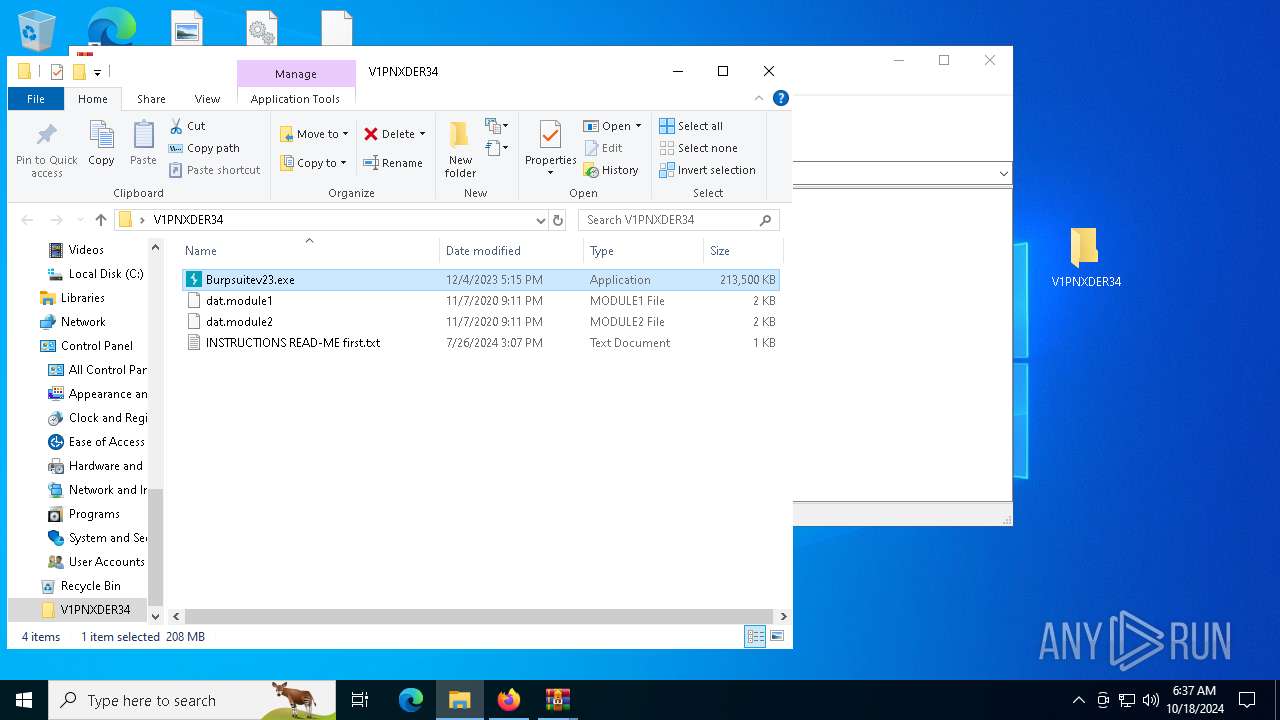Expand Properties dropdown arrow
The image size is (1280, 720).
[x=551, y=173]
